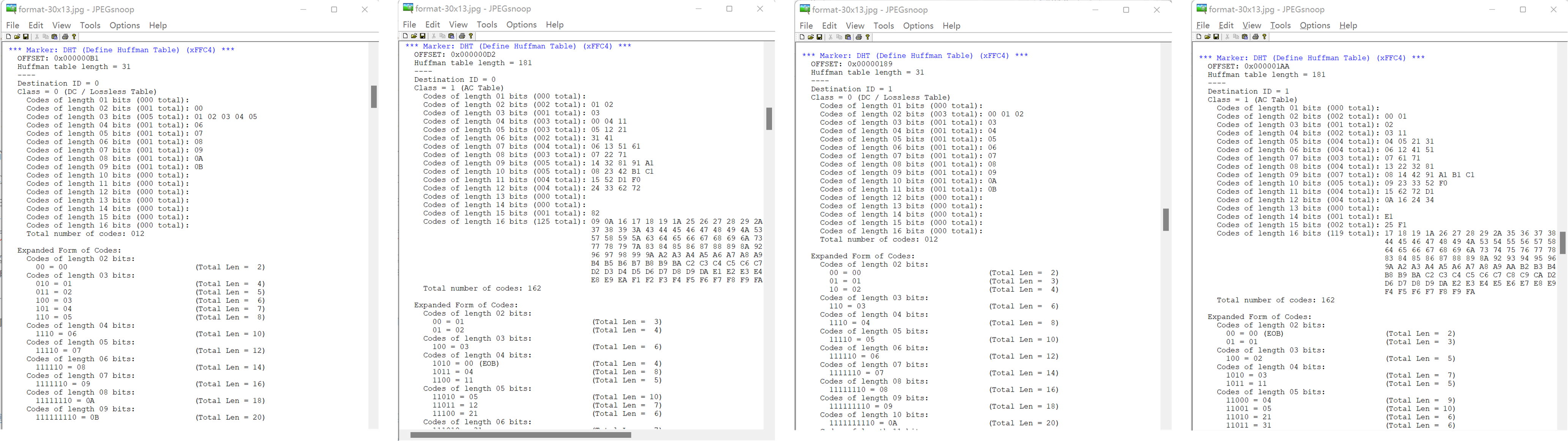Click Paste icon in window showing offset 0x00000189
1568x441 pixels.
(848, 37)
